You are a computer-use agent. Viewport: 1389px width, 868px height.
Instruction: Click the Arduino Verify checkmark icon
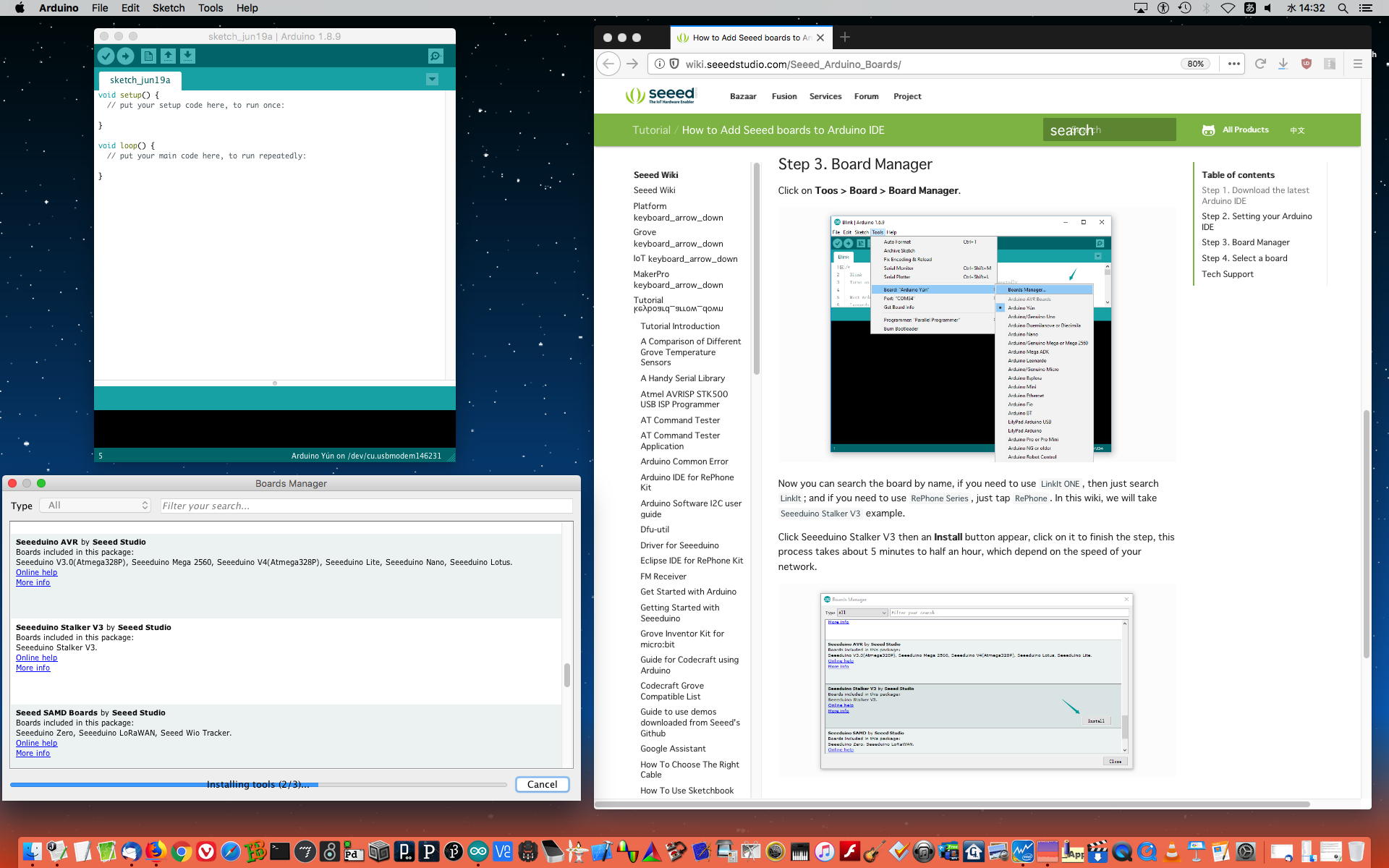106,56
